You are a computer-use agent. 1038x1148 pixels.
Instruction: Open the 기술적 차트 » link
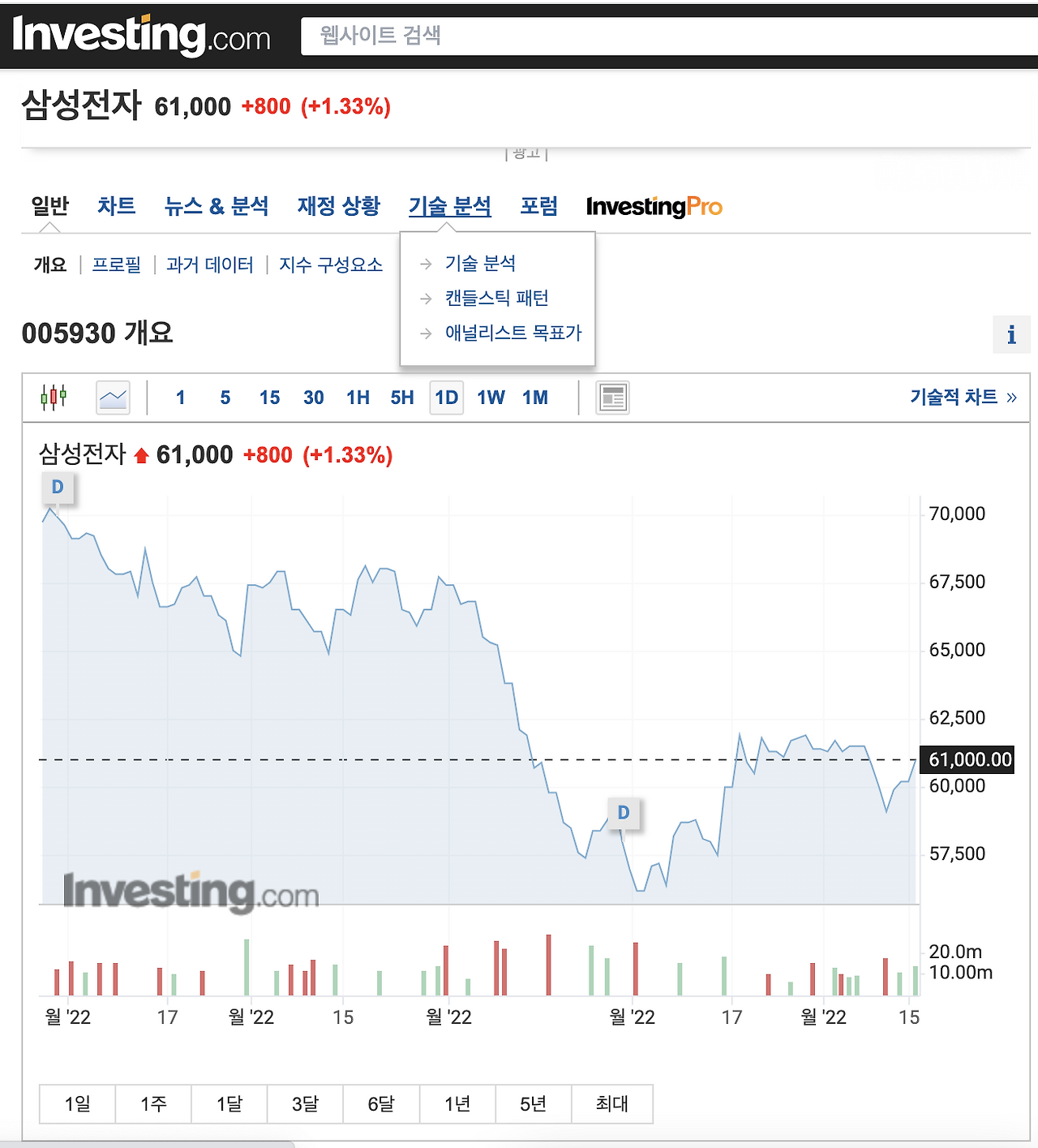click(963, 397)
